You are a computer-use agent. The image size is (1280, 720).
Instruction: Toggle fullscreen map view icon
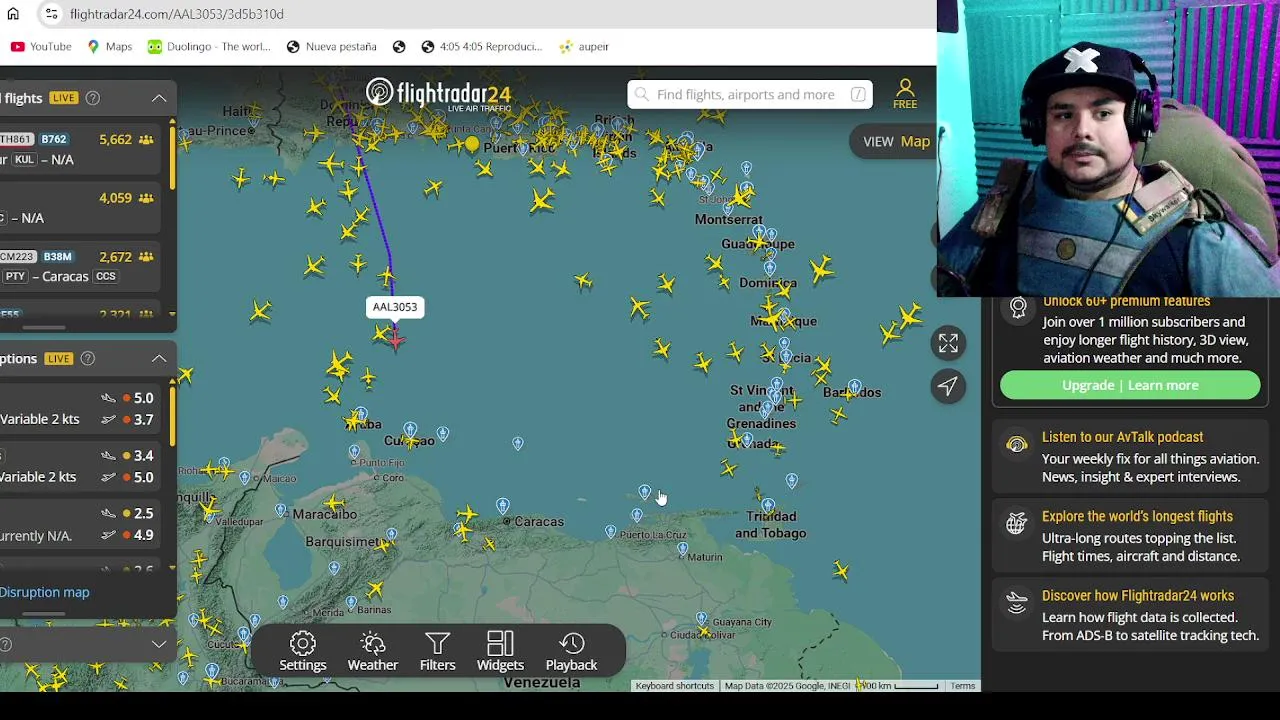(x=948, y=343)
